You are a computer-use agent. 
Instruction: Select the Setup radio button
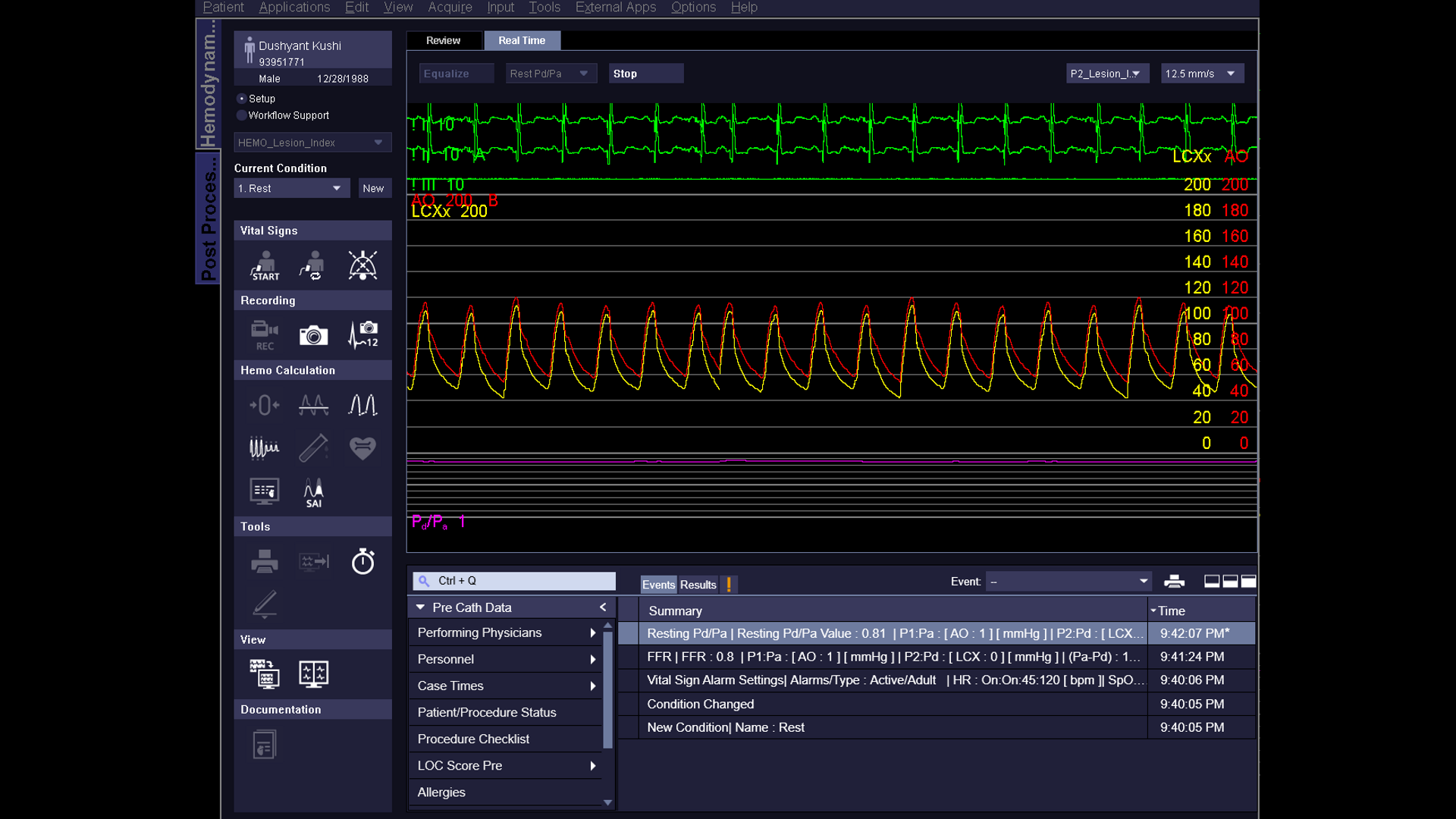point(241,98)
